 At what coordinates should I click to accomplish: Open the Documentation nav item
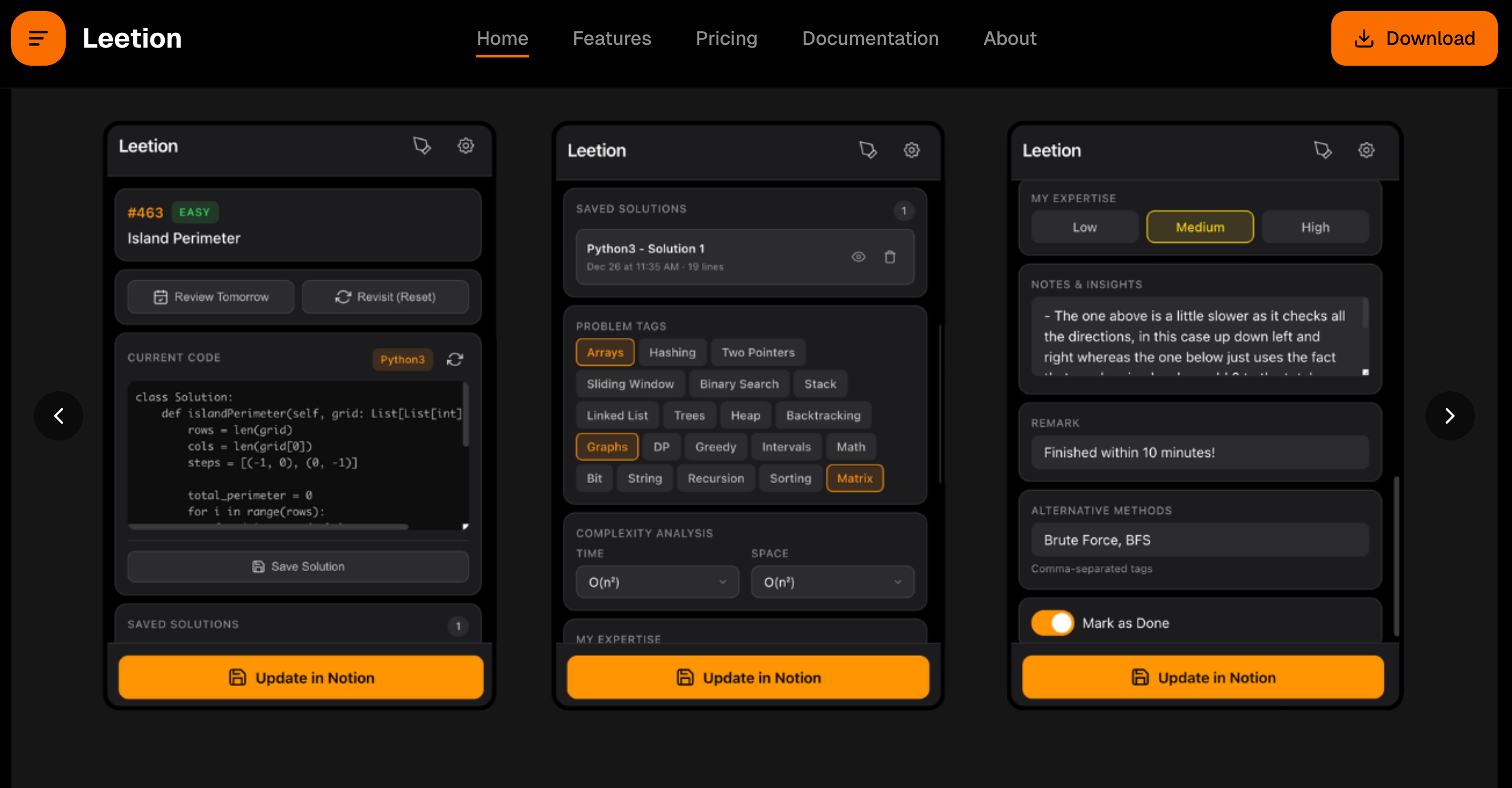point(870,38)
